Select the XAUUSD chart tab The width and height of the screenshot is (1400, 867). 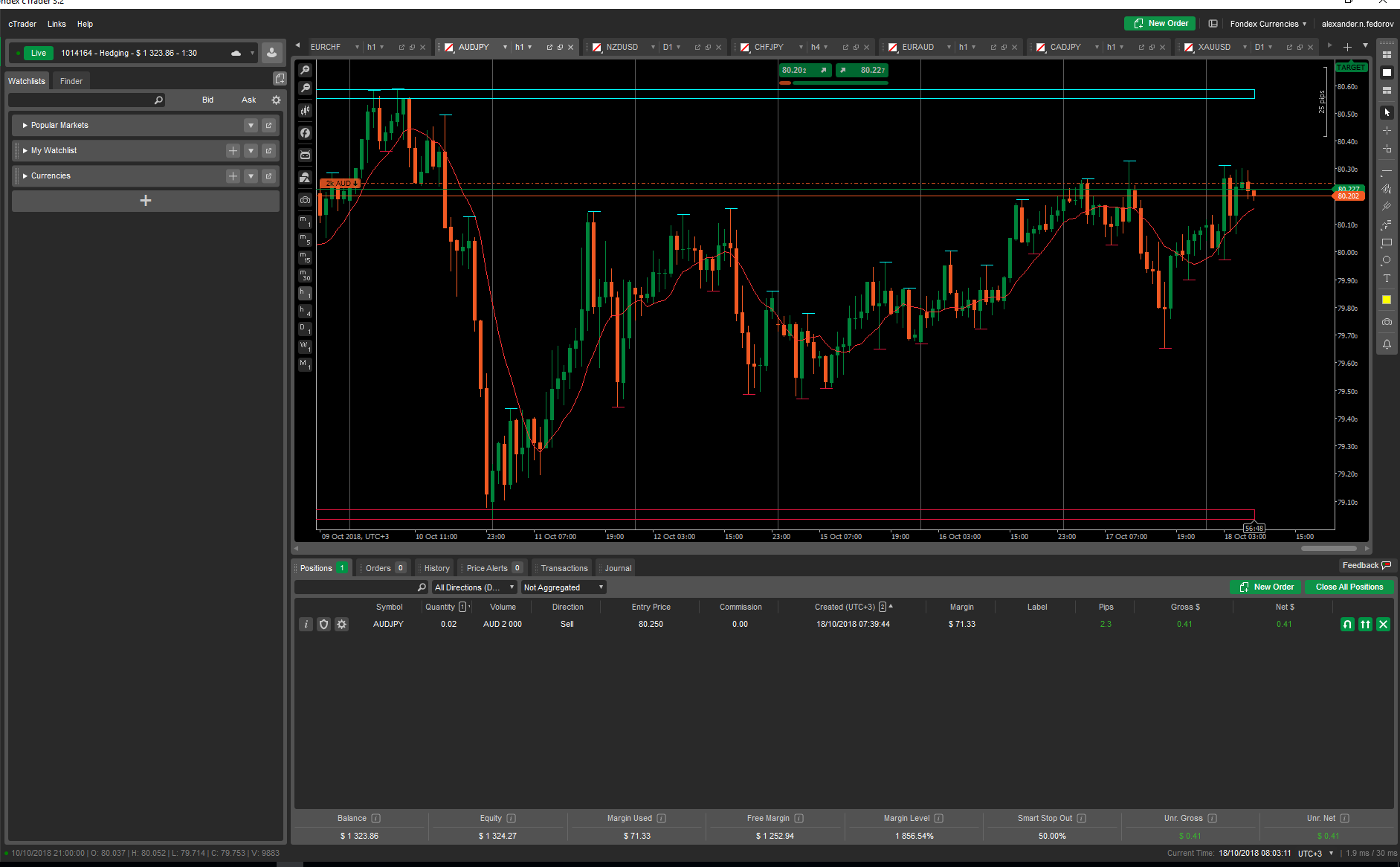1214,47
